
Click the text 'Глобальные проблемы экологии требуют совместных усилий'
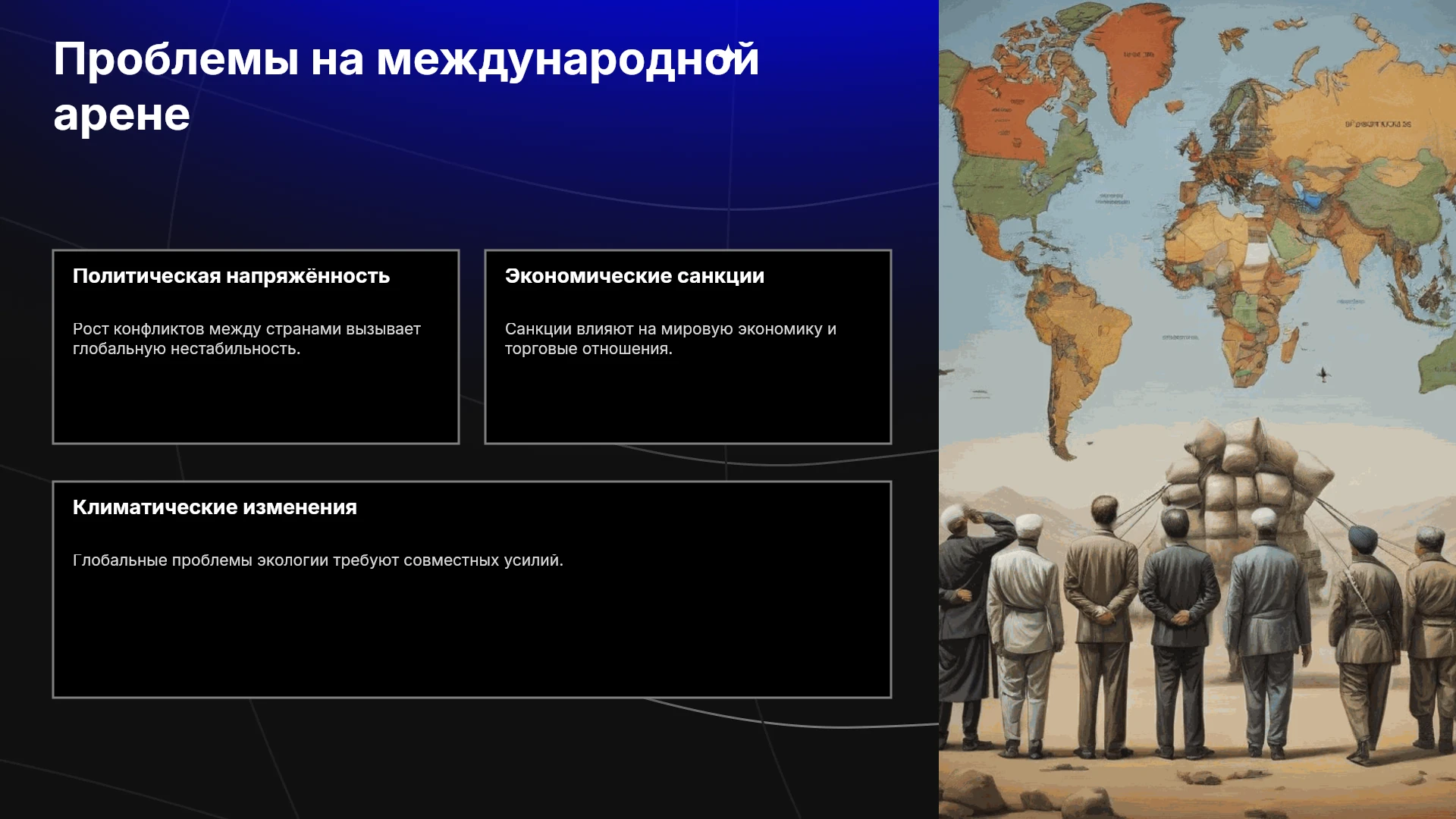318,560
